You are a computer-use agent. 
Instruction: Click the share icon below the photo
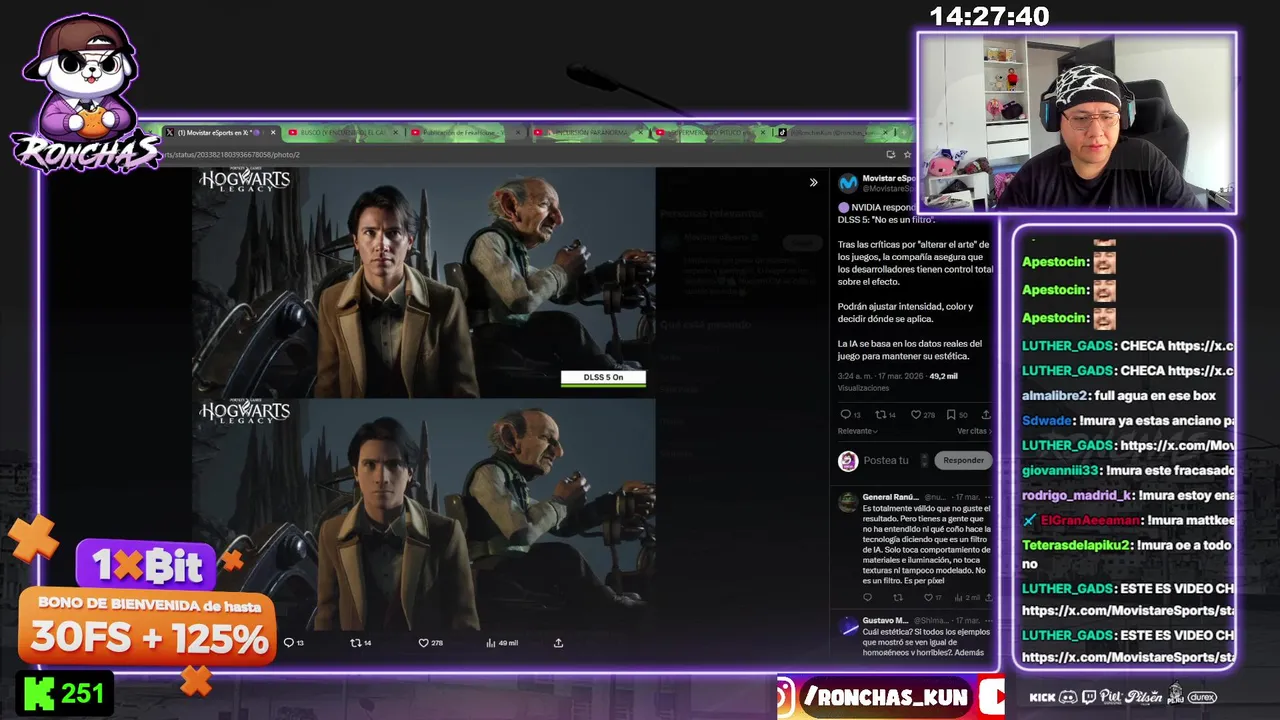(558, 643)
